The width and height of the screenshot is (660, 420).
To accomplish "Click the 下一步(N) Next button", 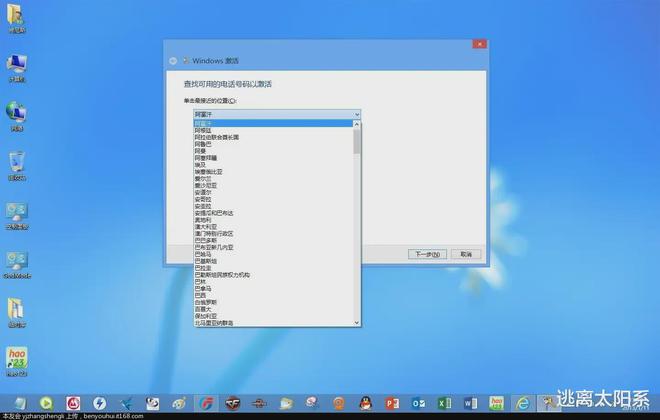I will (x=427, y=254).
